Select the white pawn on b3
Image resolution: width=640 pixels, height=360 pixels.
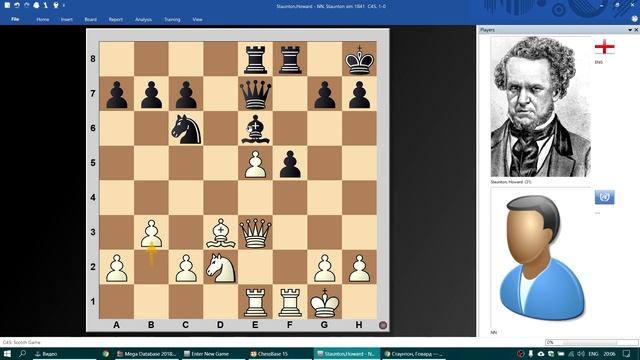(151, 232)
